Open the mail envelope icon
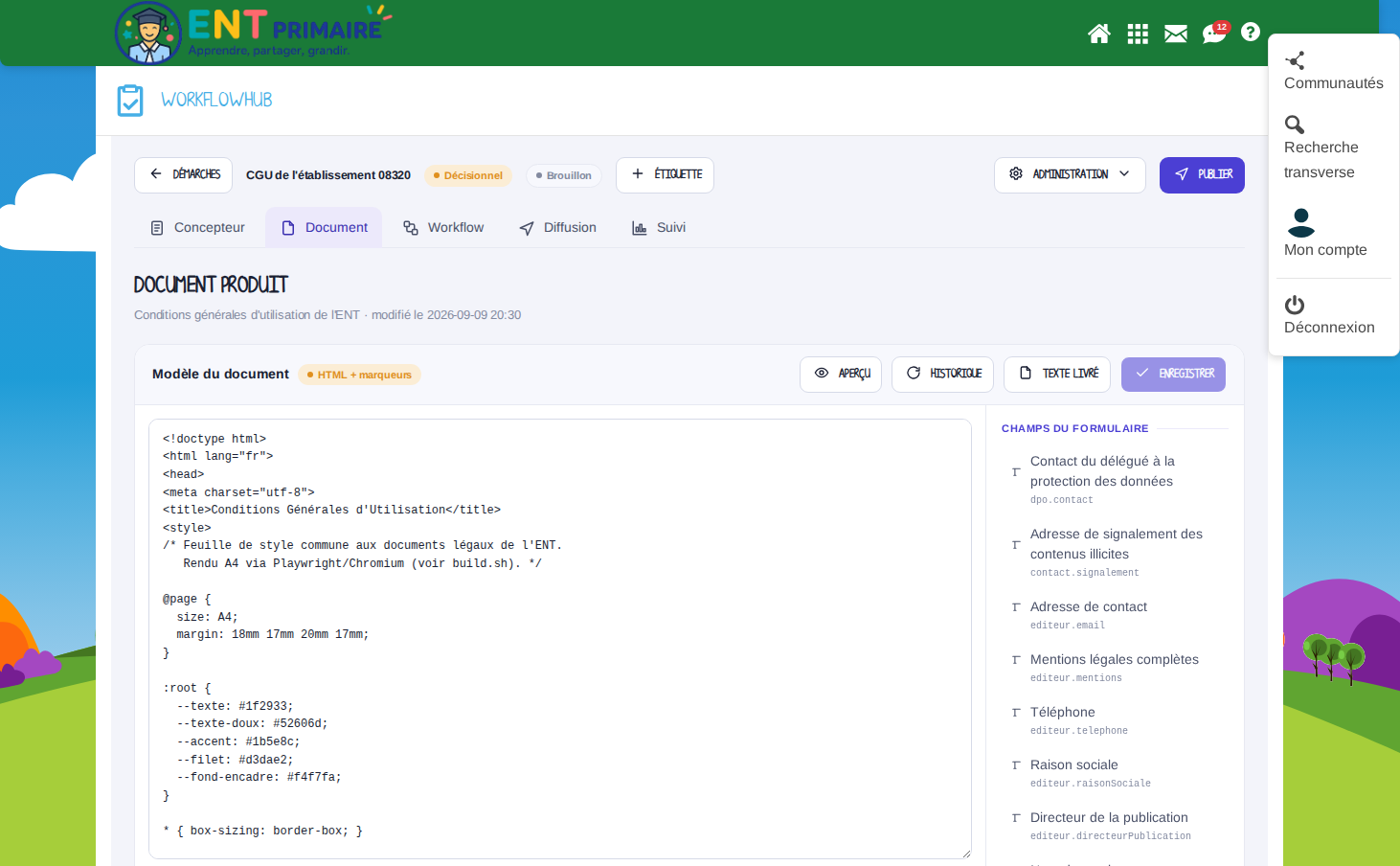Screen dimensions: 1400x866 tap(1176, 34)
